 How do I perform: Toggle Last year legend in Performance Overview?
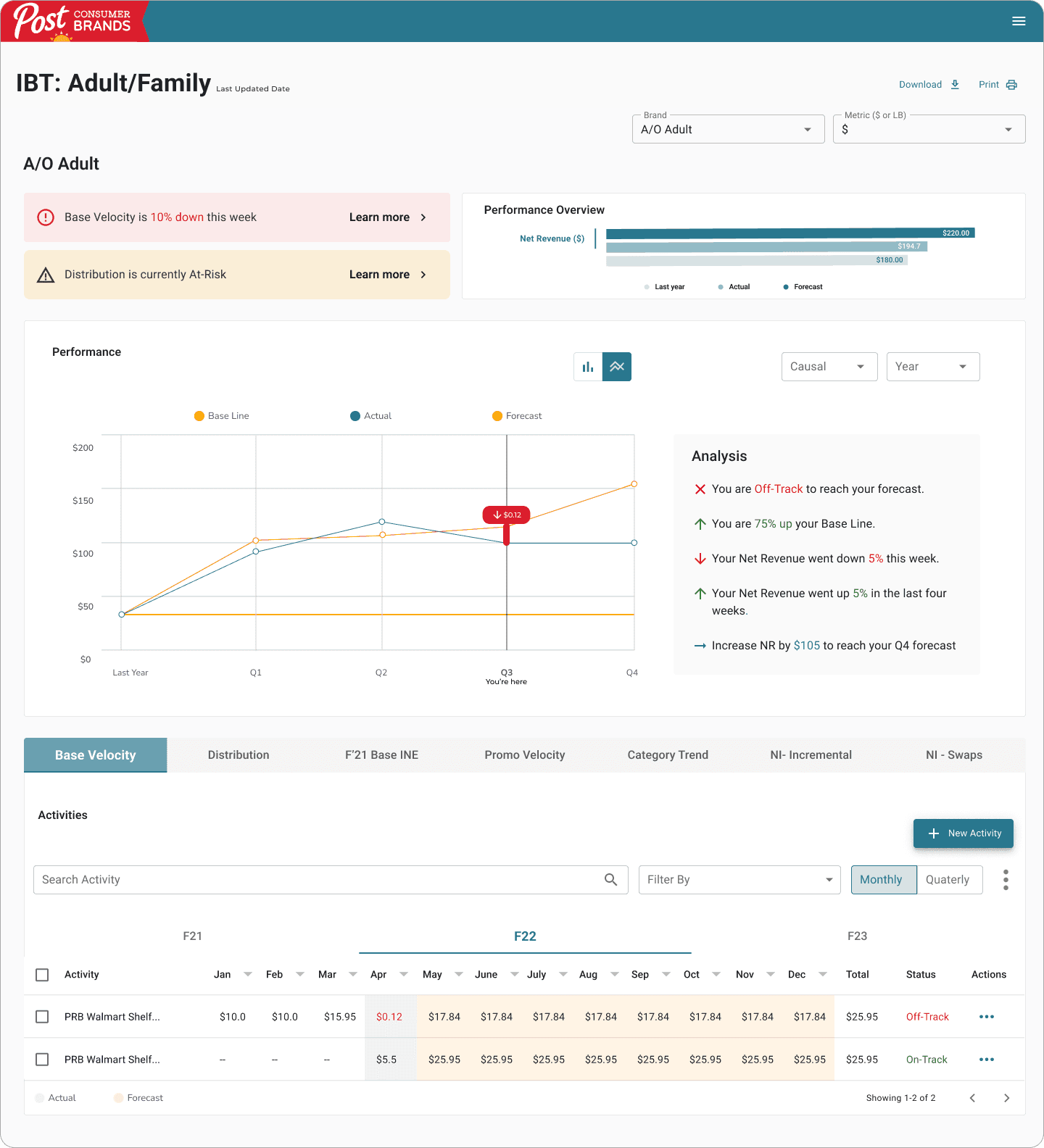[x=664, y=287]
